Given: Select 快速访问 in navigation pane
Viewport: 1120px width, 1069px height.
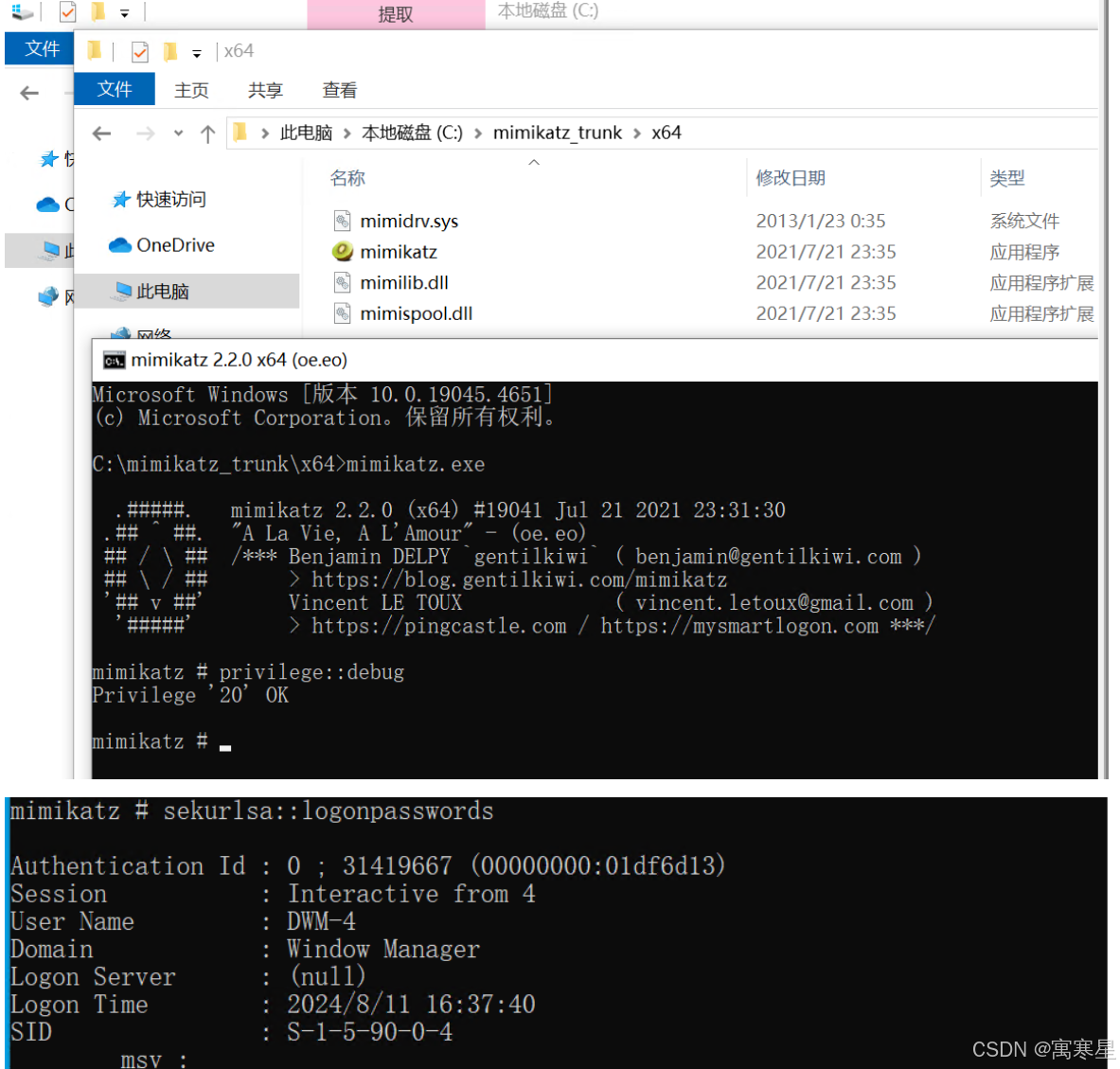Looking at the screenshot, I should pos(170,200).
